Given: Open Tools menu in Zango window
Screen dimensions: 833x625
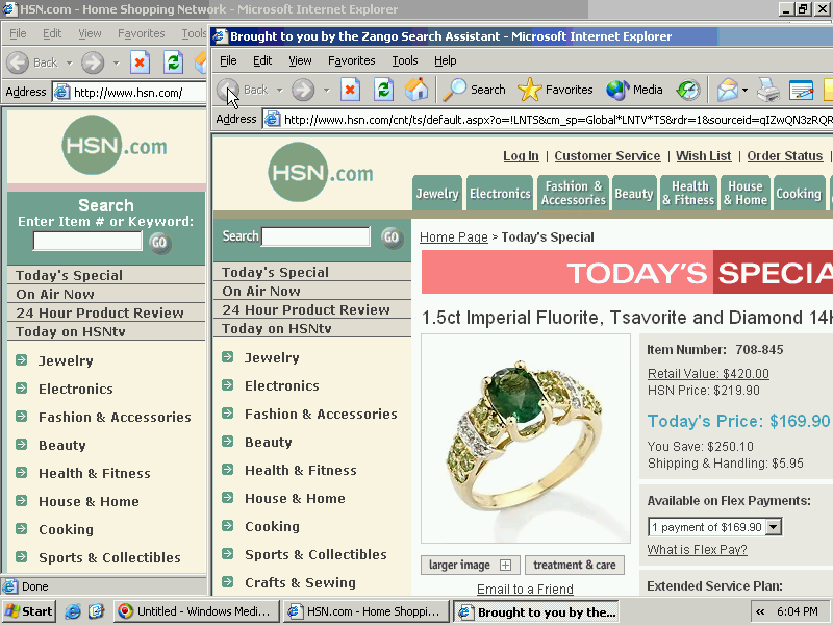Looking at the screenshot, I should [405, 61].
